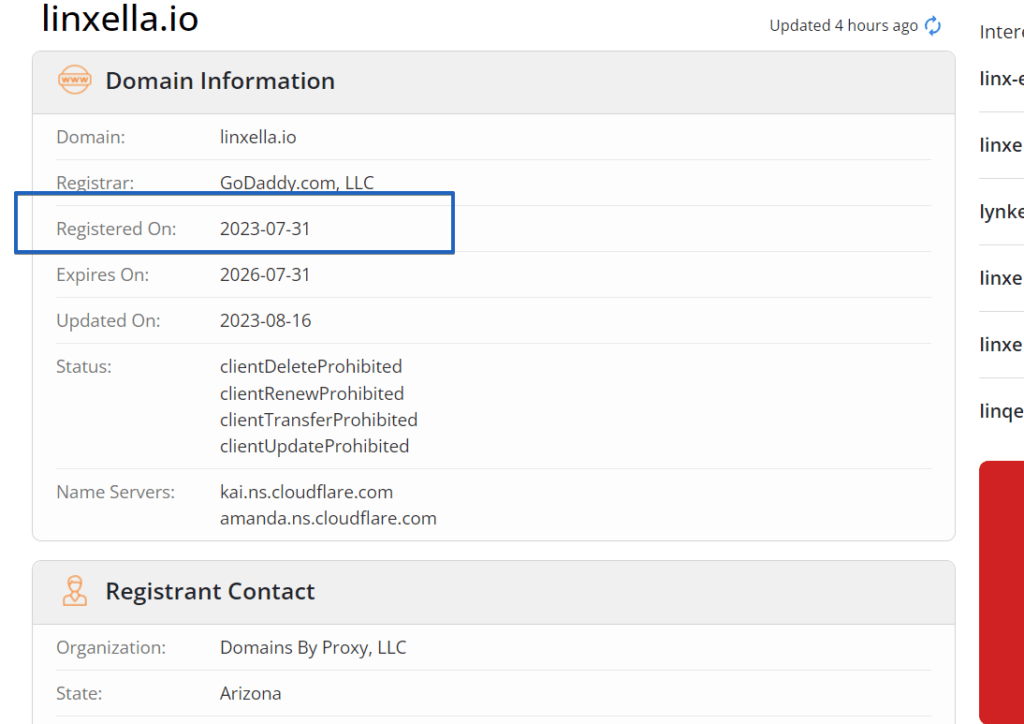The width and height of the screenshot is (1024, 724).
Task: Click the linxella.io page title
Action: click(120, 18)
